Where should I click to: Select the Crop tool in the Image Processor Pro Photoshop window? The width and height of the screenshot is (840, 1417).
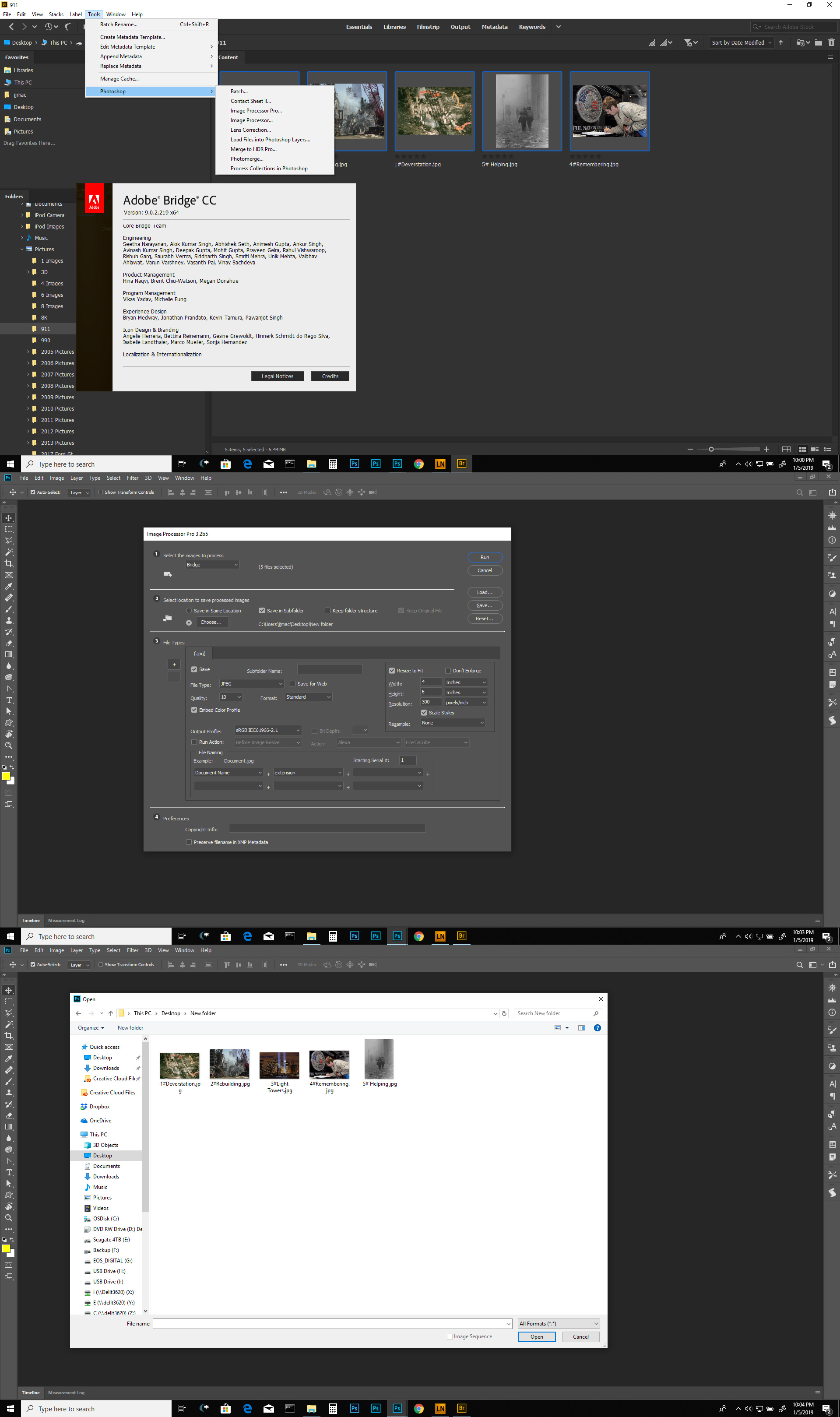tap(8, 563)
